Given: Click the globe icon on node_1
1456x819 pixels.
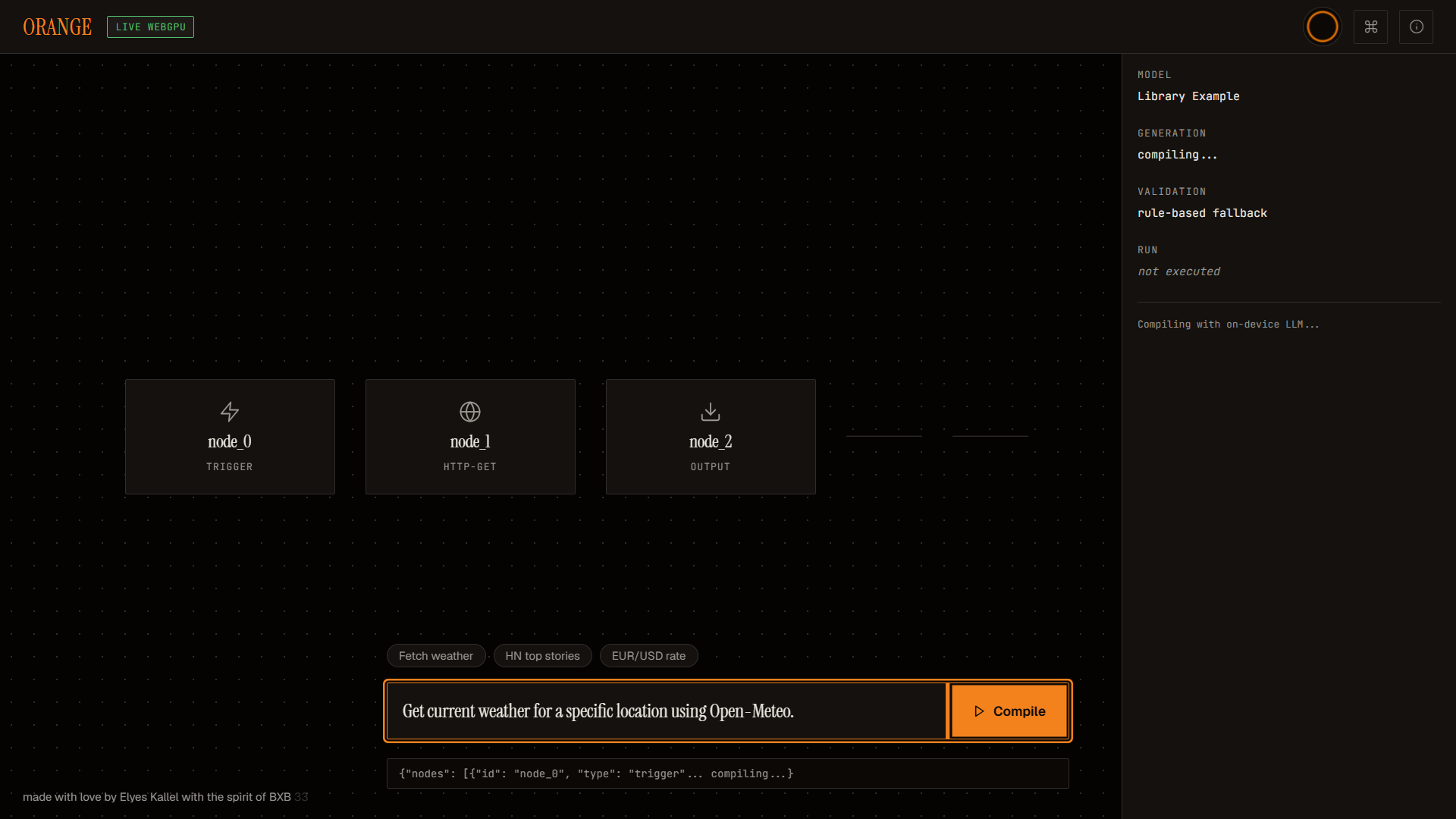Looking at the screenshot, I should pyautogui.click(x=470, y=412).
